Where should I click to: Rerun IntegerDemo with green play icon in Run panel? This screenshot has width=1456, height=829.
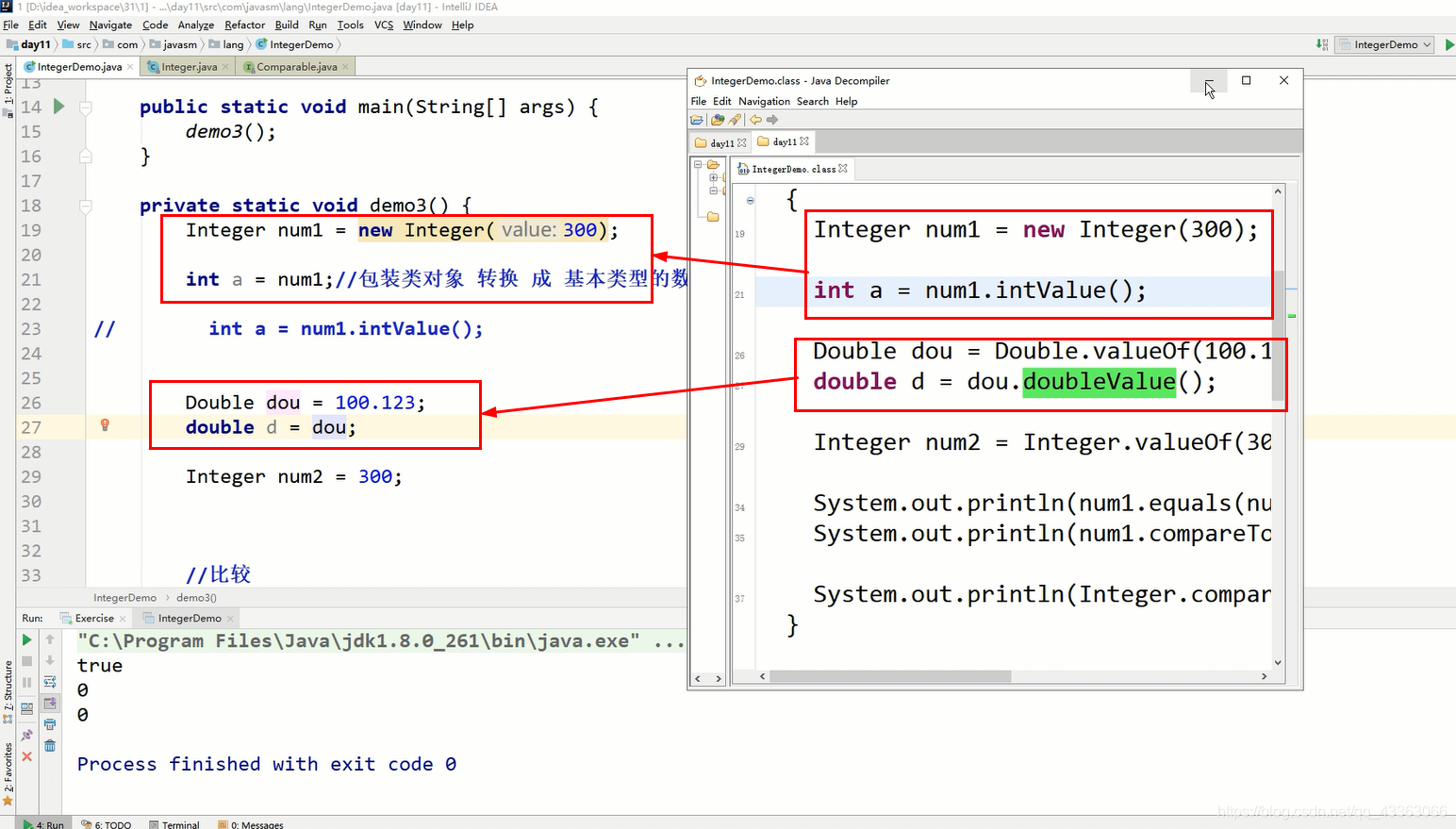pos(26,639)
